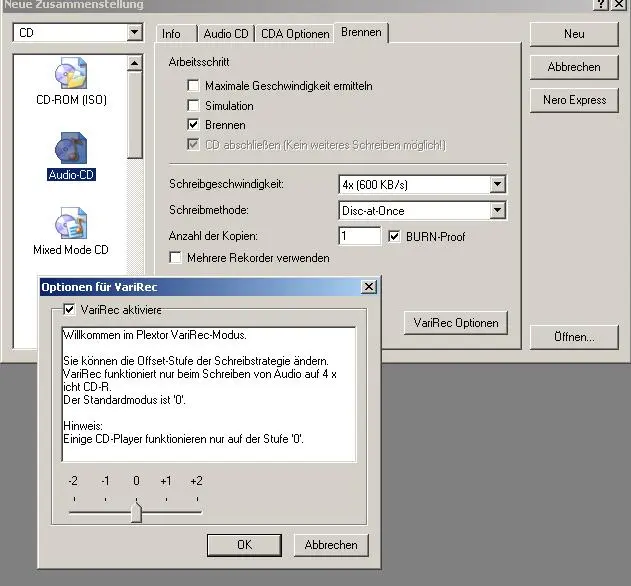Click the VariRec offset slider handle
Viewport: 631px width, 586px height.
pos(136,513)
